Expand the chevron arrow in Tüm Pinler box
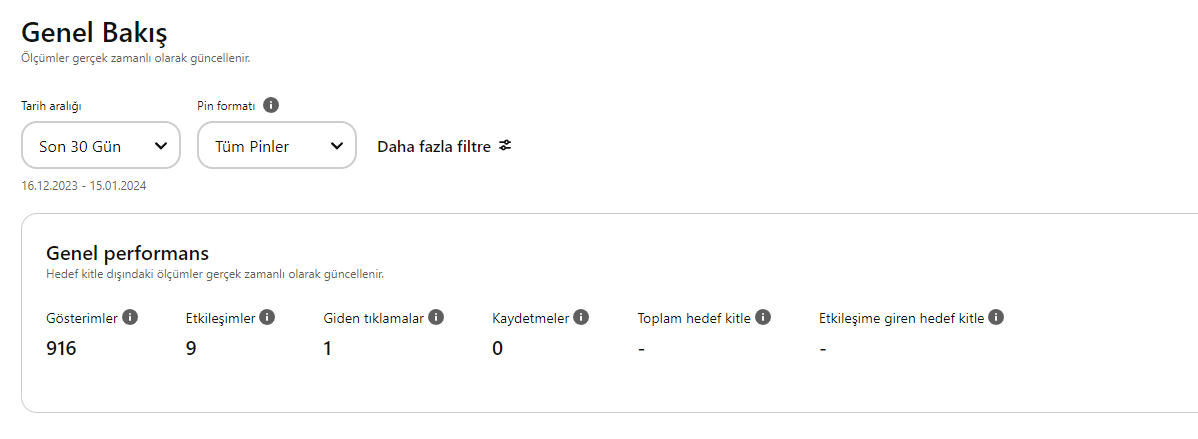This screenshot has height=439, width=1198. point(336,146)
